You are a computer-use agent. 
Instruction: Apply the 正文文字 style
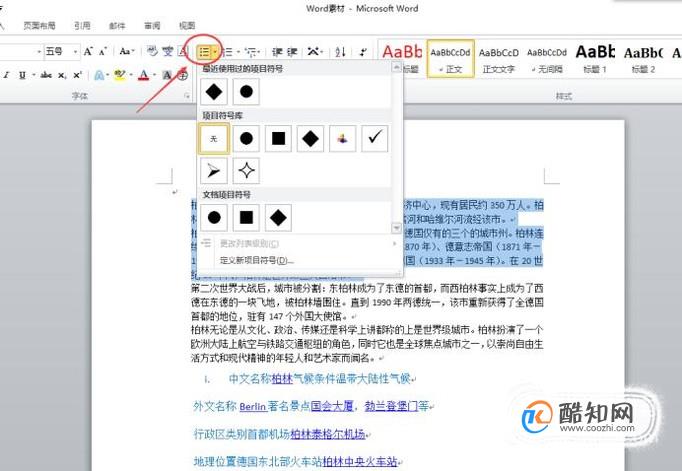pos(499,59)
